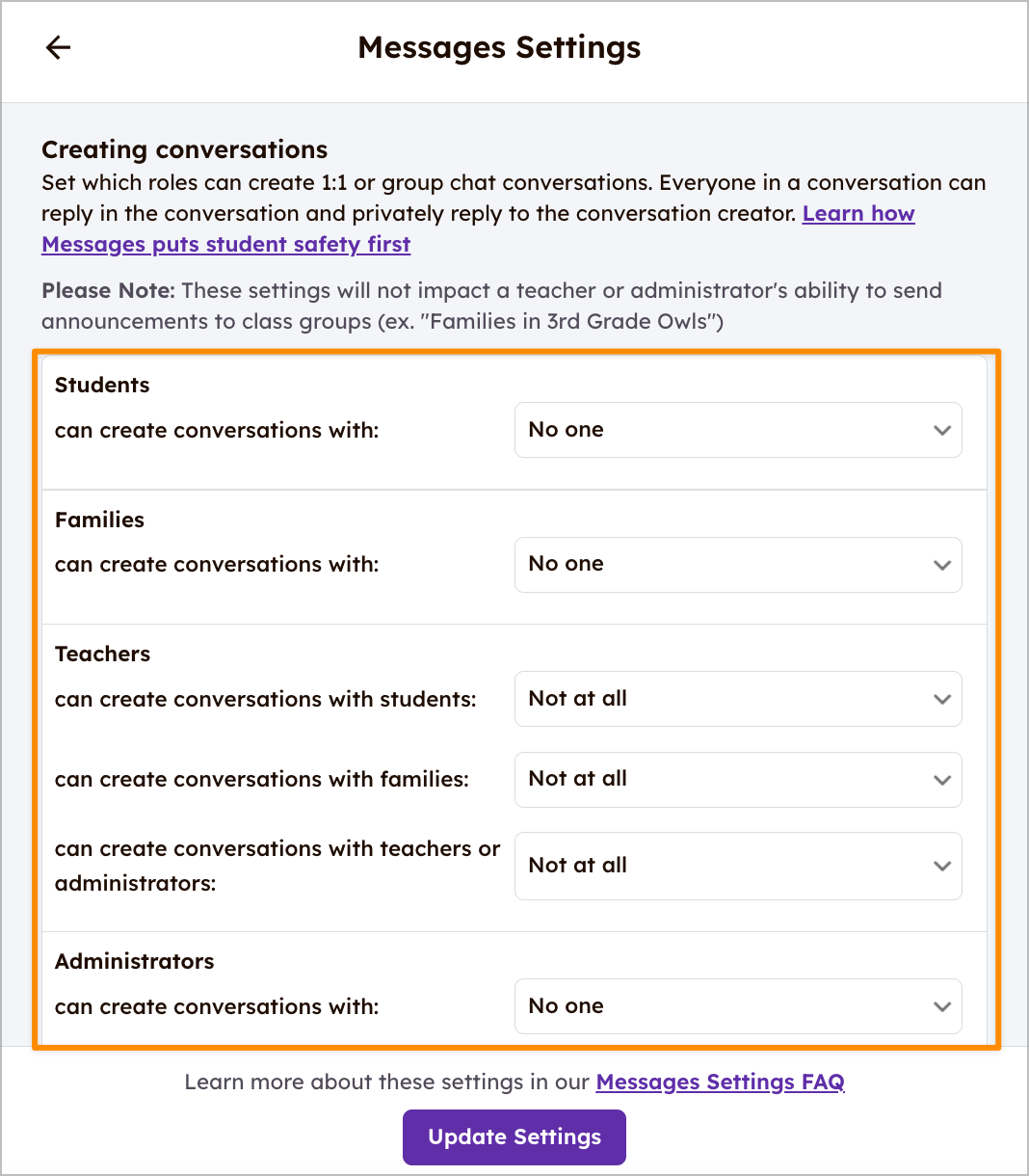1029x1176 pixels.
Task: Open the Messages Settings FAQ link
Action: point(720,1082)
